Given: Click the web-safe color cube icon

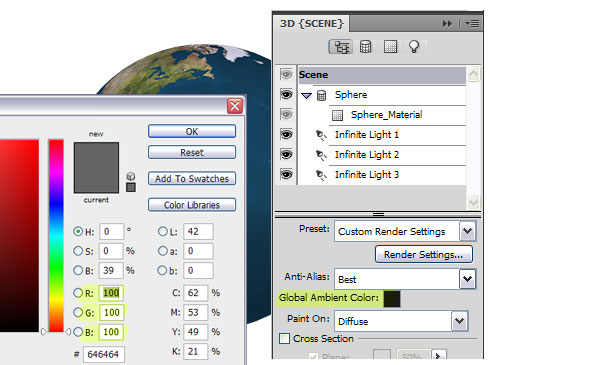Looking at the screenshot, I should (x=130, y=176).
